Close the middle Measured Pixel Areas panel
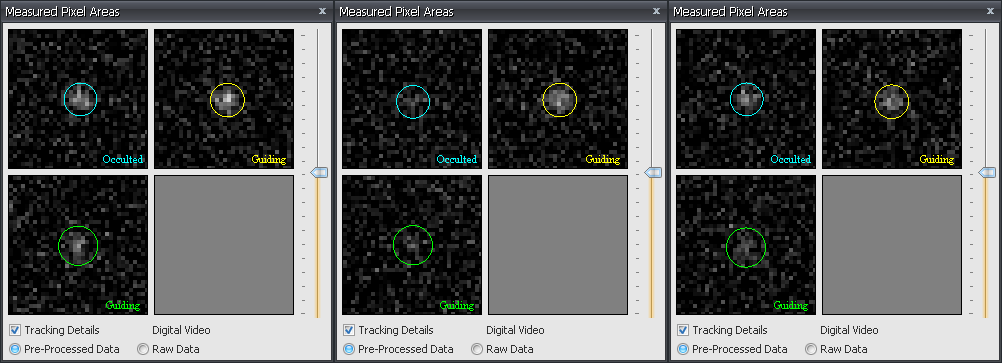Viewport: 1002px width, 363px height. (656, 11)
